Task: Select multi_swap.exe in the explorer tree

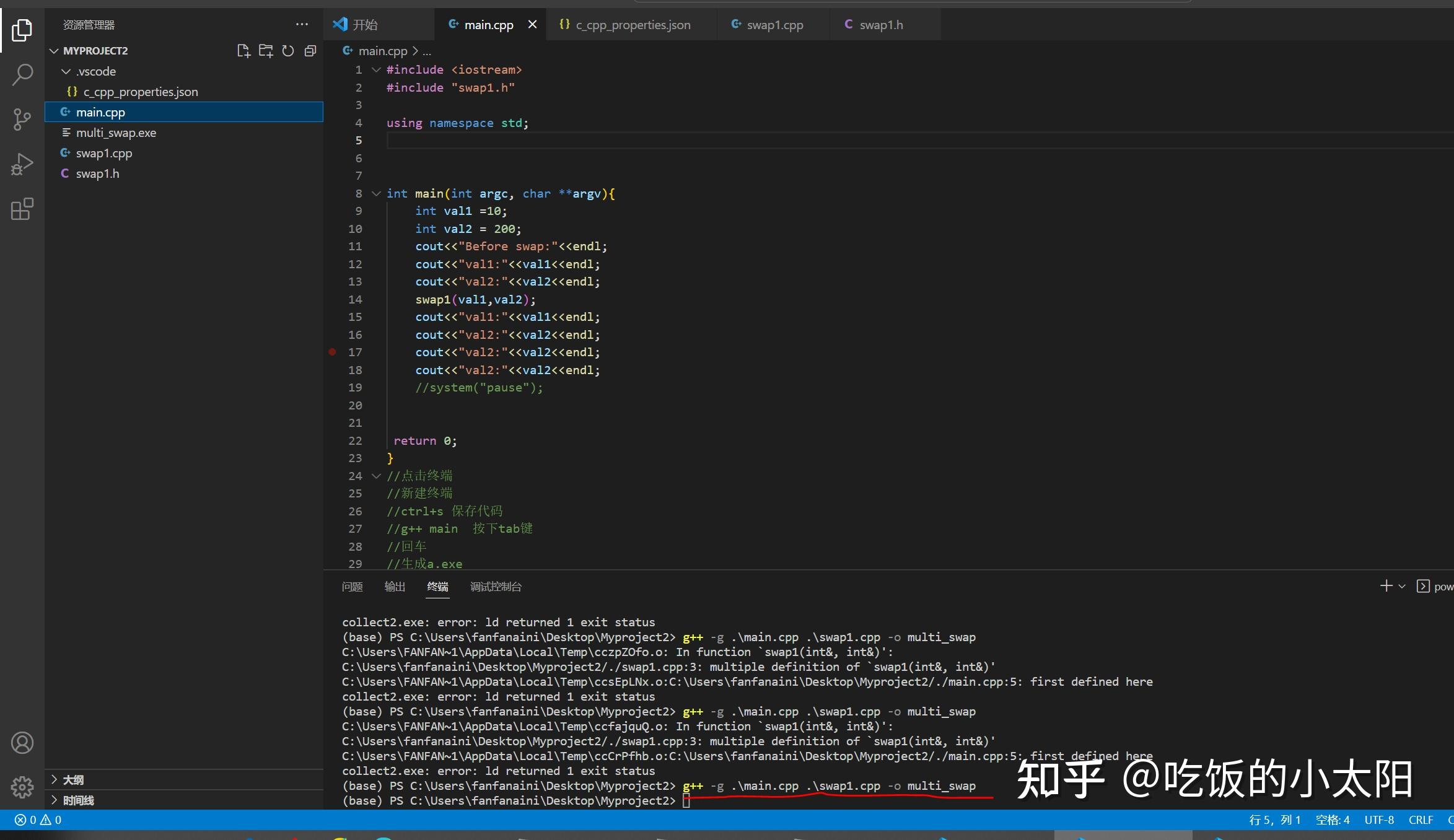Action: coord(184,133)
